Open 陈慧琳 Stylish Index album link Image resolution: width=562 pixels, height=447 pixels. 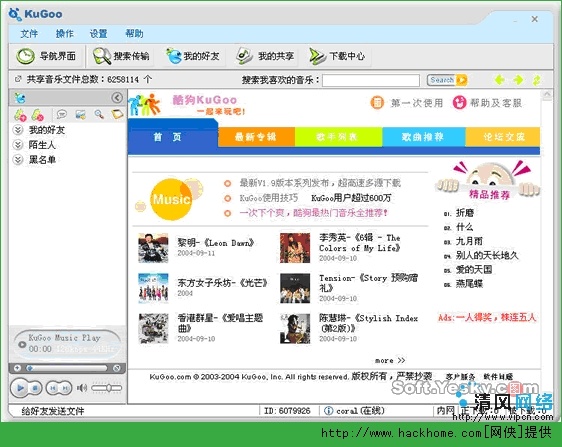368,323
